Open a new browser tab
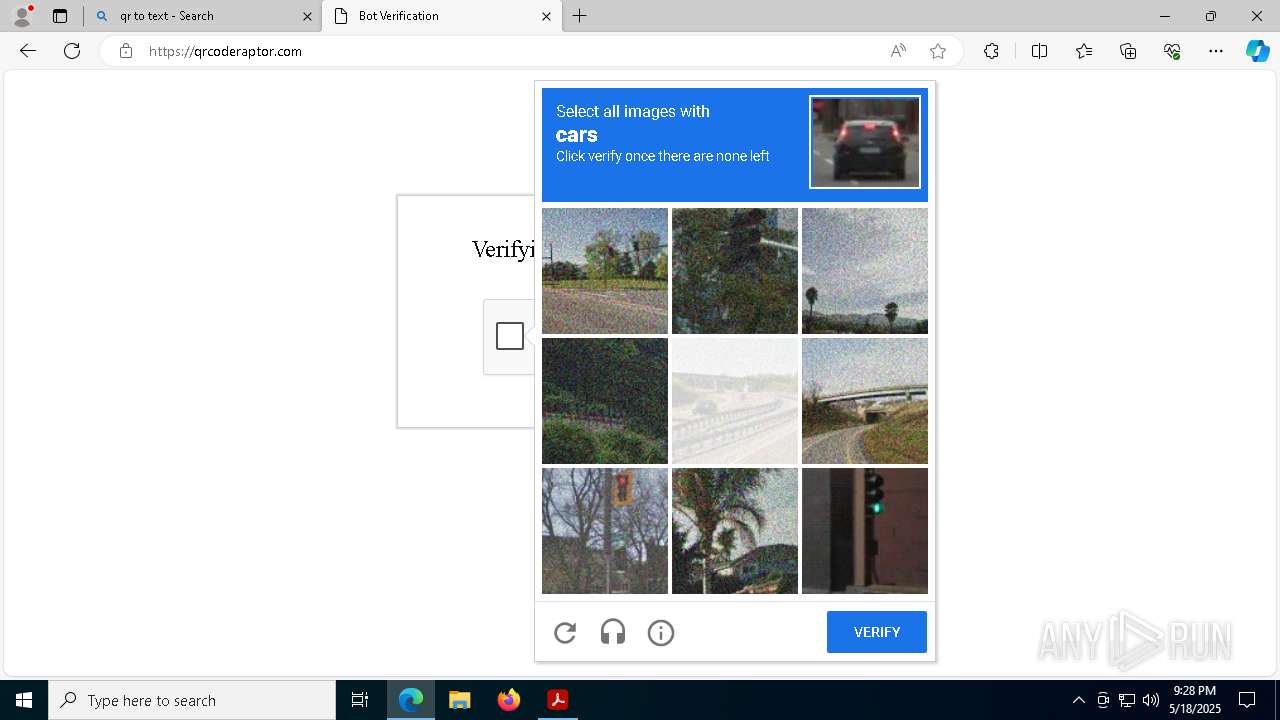The image size is (1280, 720). click(580, 16)
